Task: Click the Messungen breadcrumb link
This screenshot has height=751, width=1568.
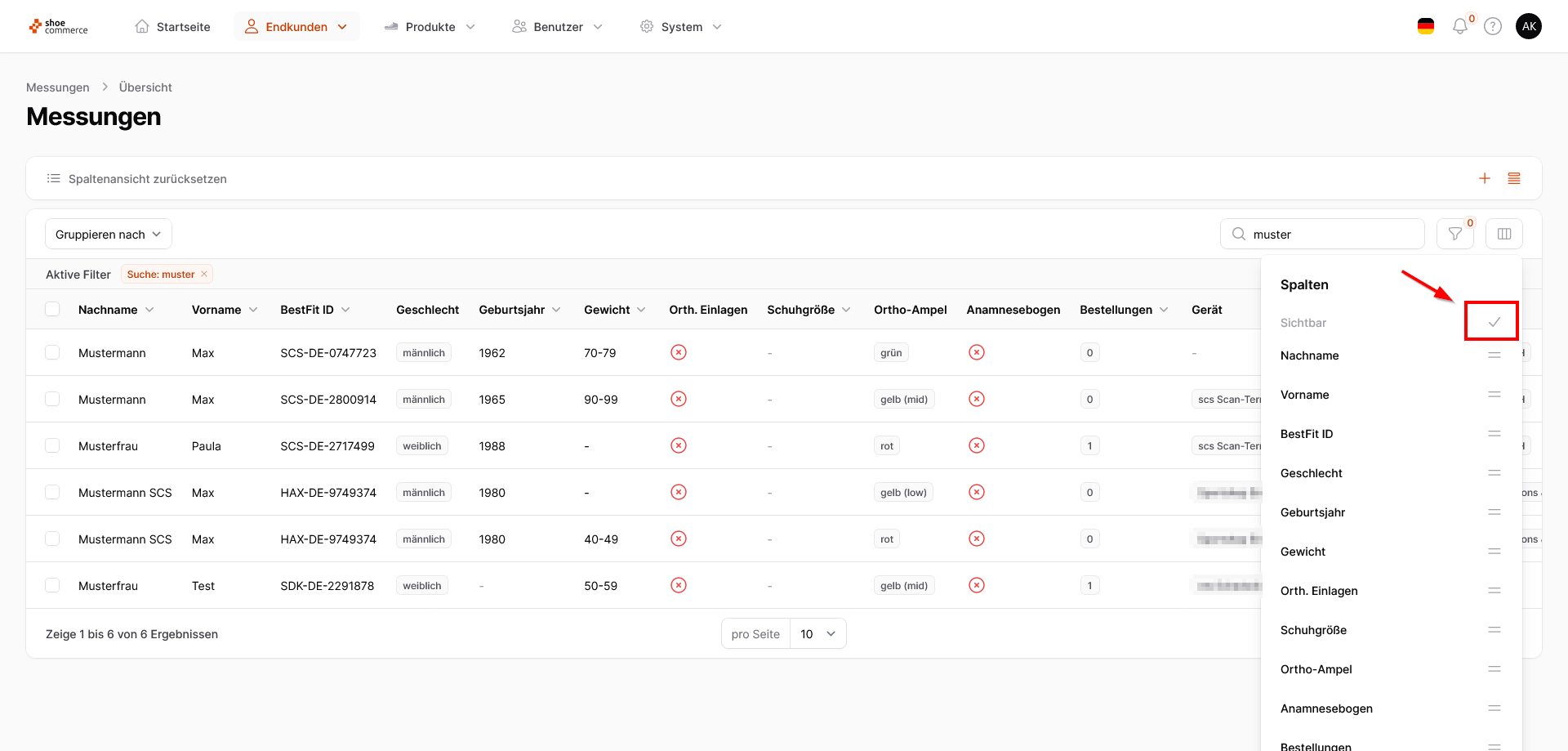Action: coord(58,87)
